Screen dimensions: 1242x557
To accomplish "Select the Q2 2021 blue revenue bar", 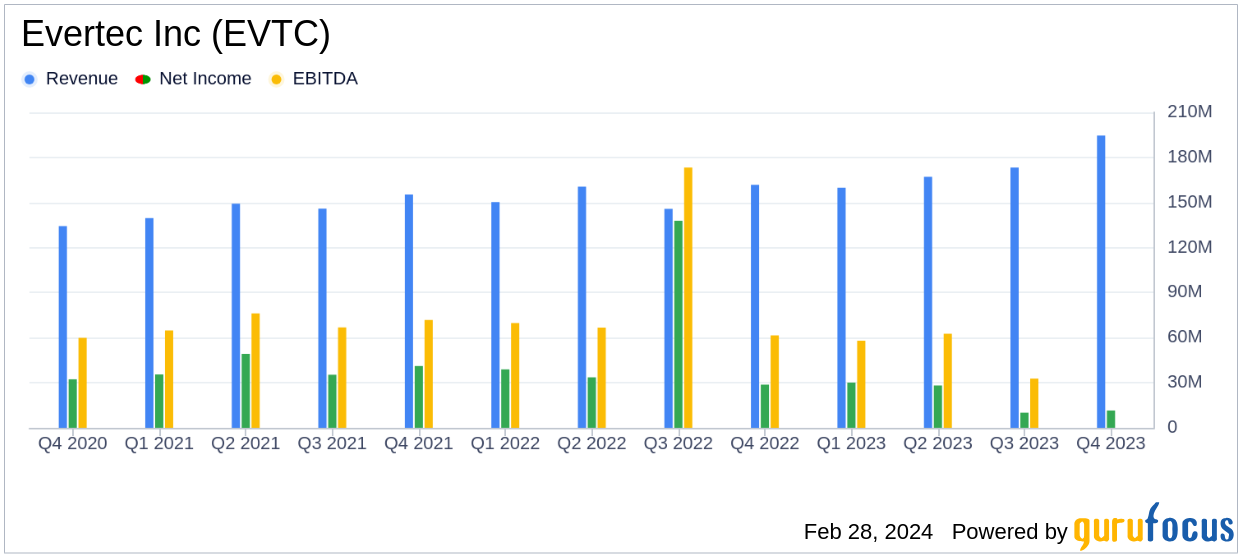I will pyautogui.click(x=236, y=316).
